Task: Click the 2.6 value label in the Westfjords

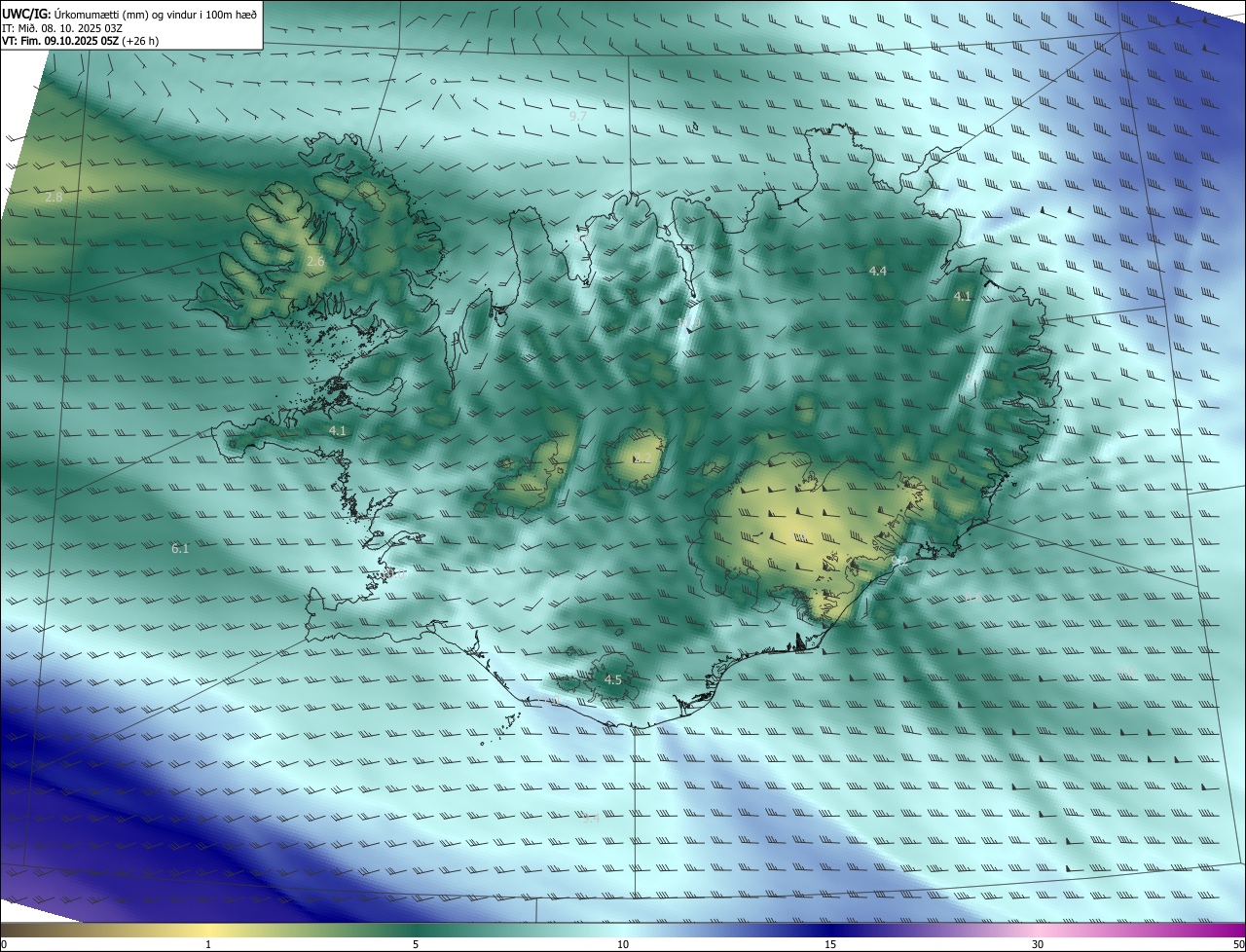Action: [315, 262]
